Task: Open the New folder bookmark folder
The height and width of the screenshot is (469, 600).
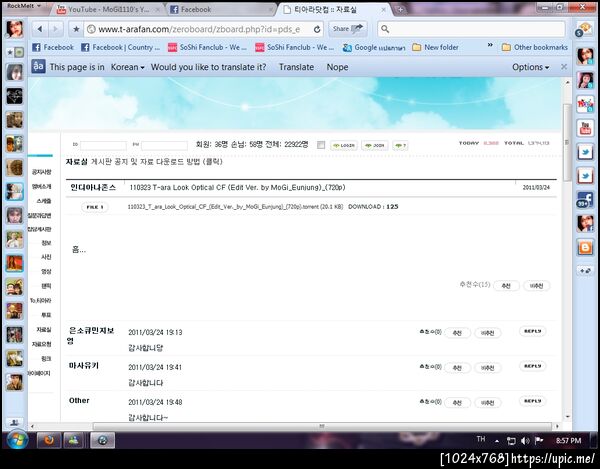Action: pyautogui.click(x=435, y=47)
